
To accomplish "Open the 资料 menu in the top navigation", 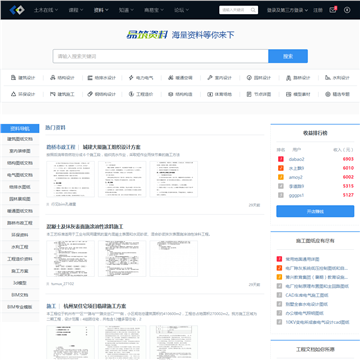I will (x=101, y=10).
